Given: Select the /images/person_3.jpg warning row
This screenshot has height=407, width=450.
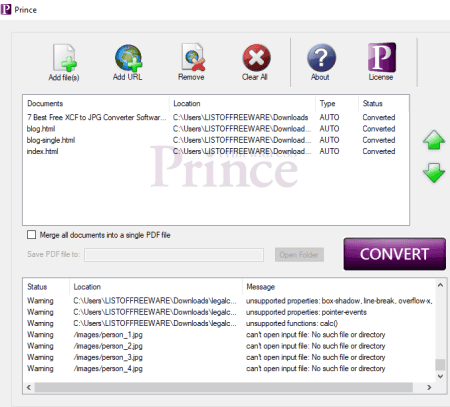Looking at the screenshot, I should 229,357.
